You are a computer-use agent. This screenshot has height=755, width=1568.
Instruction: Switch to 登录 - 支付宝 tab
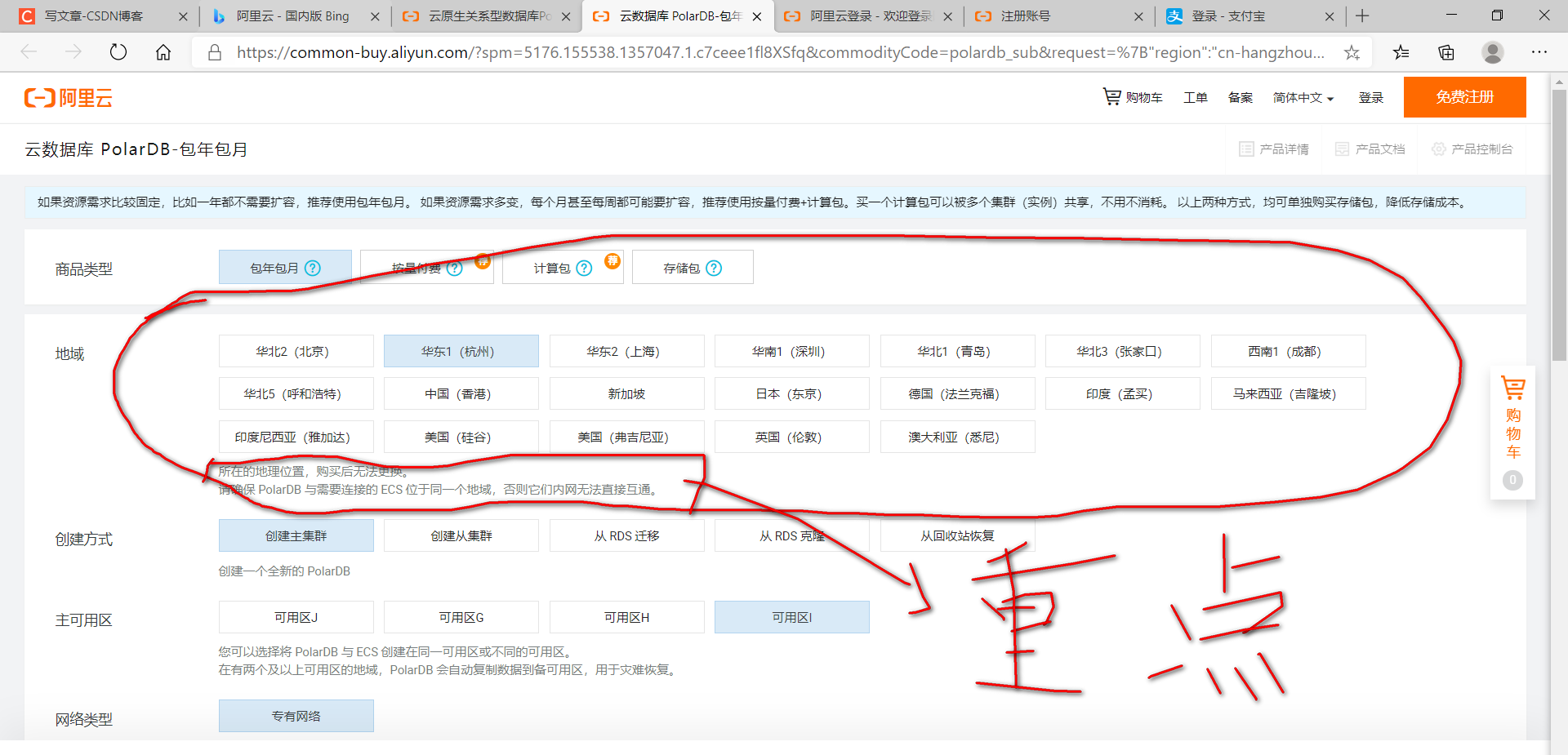pos(1250,16)
